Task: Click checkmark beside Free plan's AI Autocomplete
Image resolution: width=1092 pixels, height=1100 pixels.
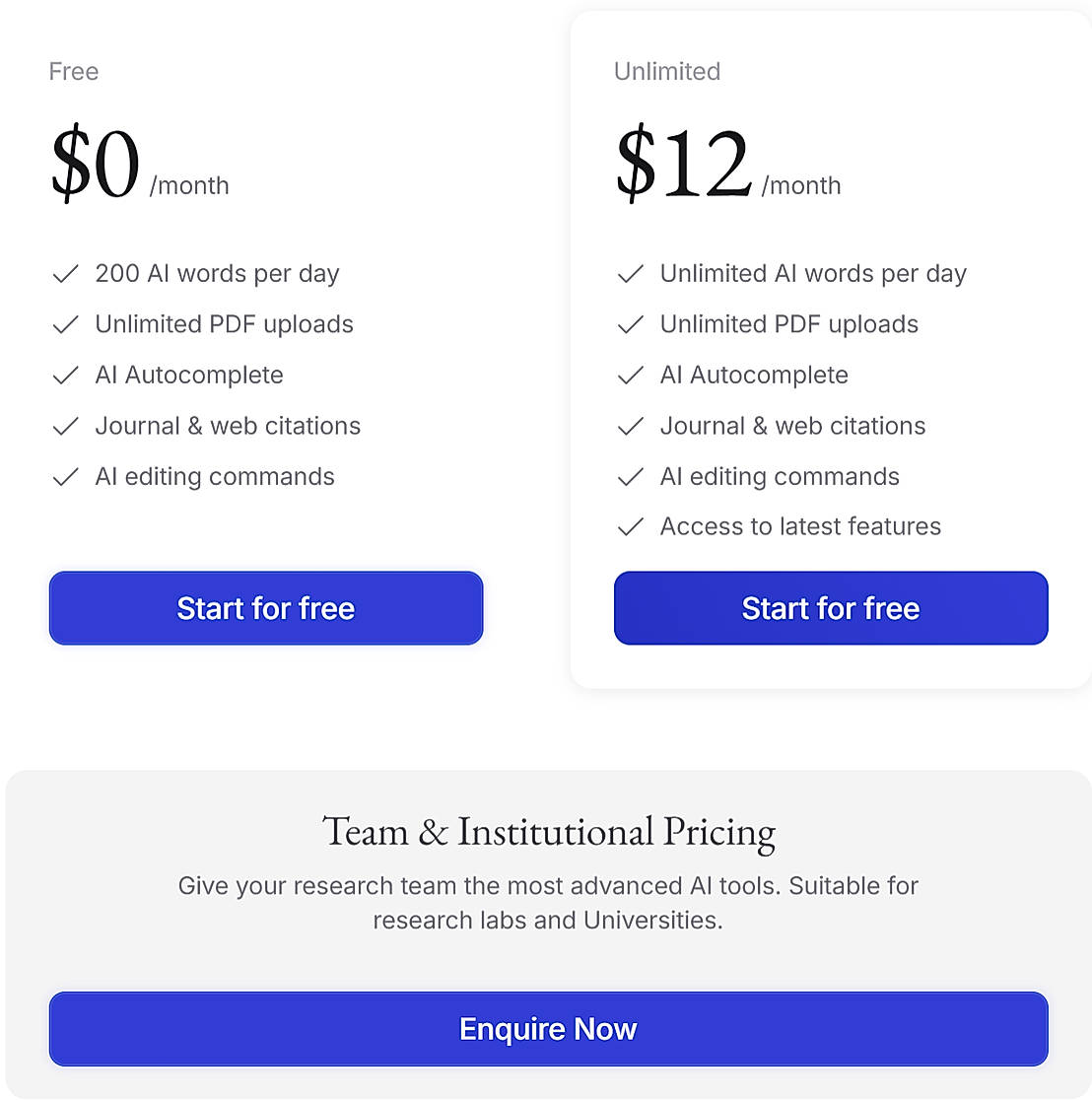Action: pos(65,376)
